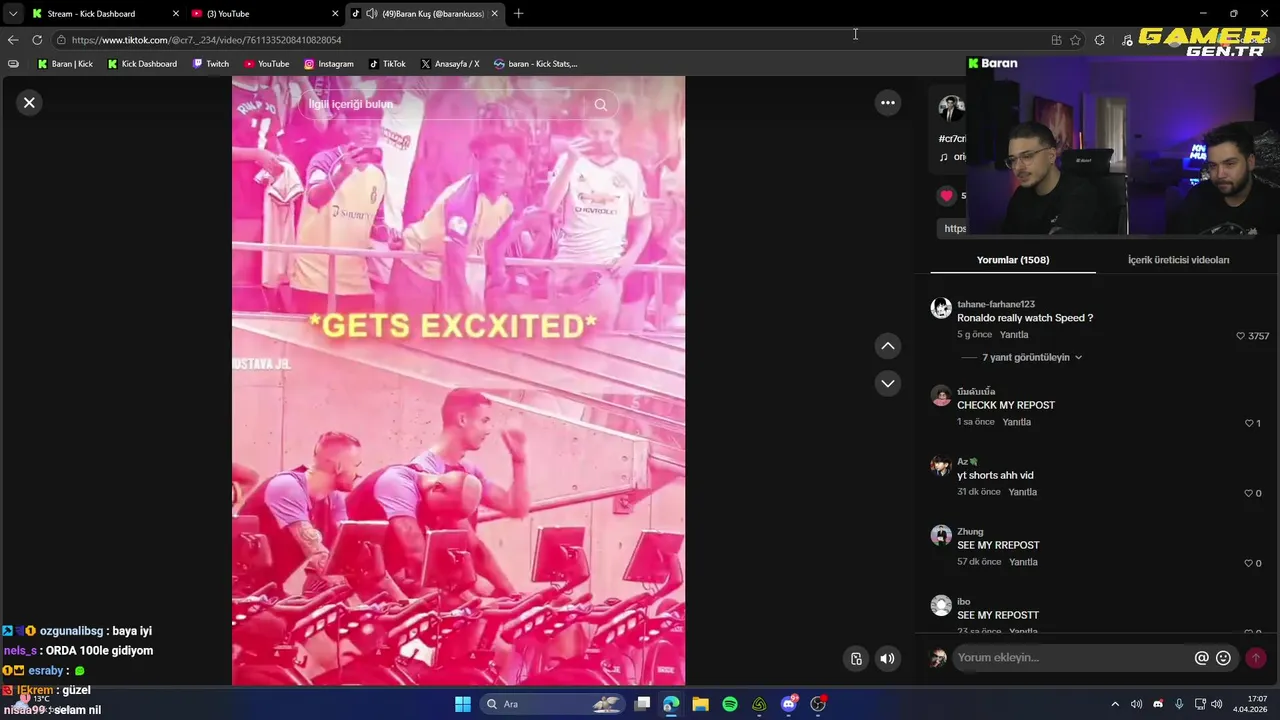This screenshot has height=720, width=1280.
Task: Open ibo's profile avatar
Action: coord(941,605)
